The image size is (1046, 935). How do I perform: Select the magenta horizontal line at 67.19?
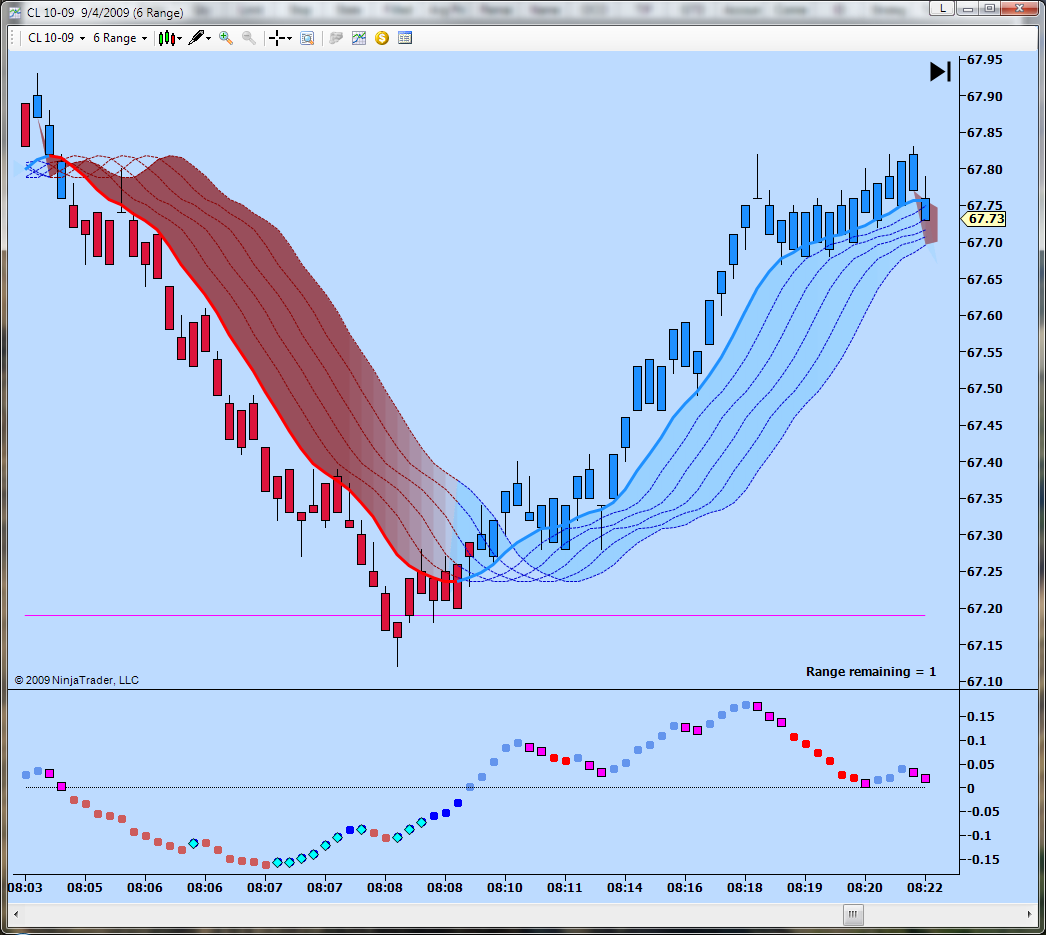[475, 616]
